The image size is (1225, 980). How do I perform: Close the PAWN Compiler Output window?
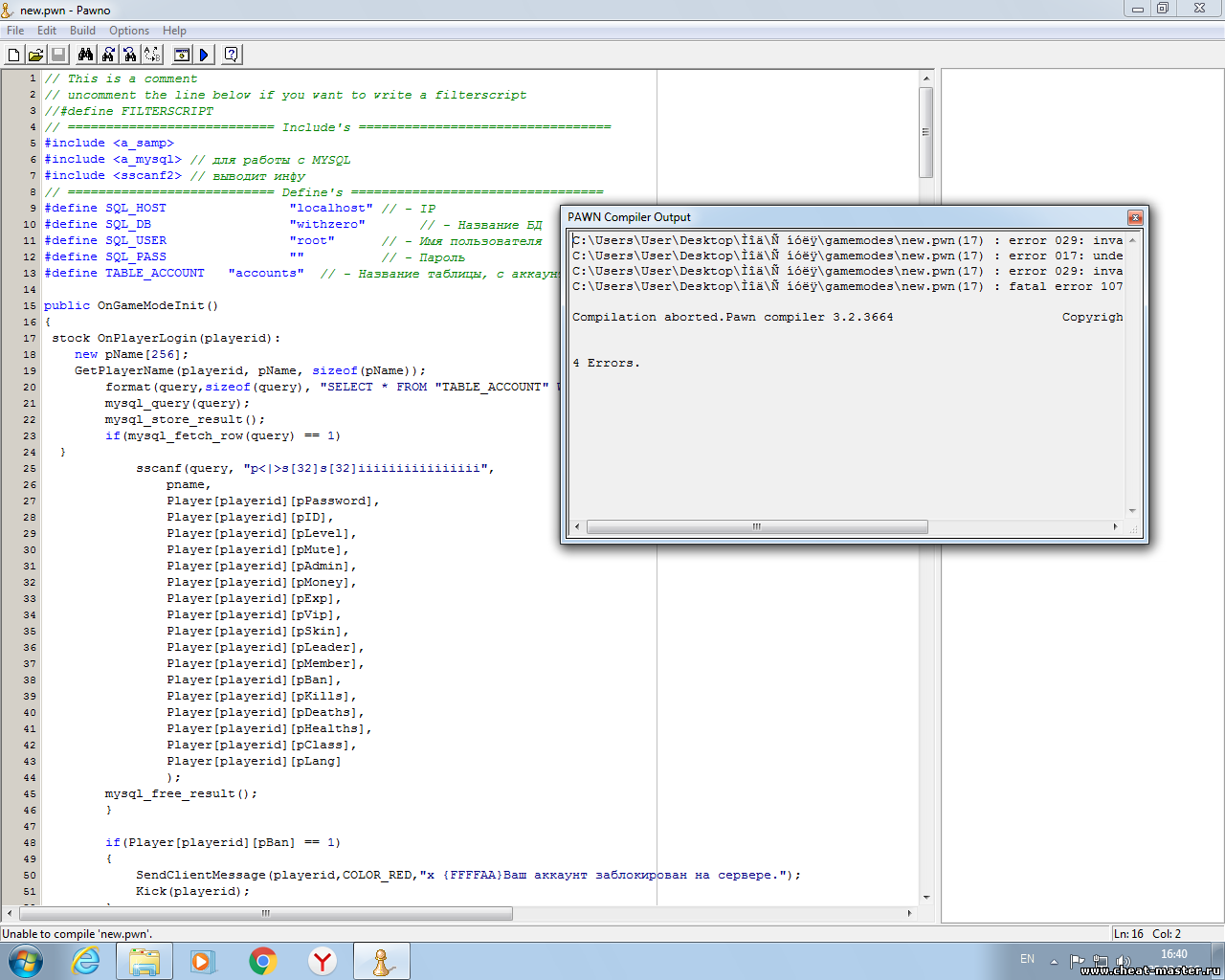[x=1135, y=217]
